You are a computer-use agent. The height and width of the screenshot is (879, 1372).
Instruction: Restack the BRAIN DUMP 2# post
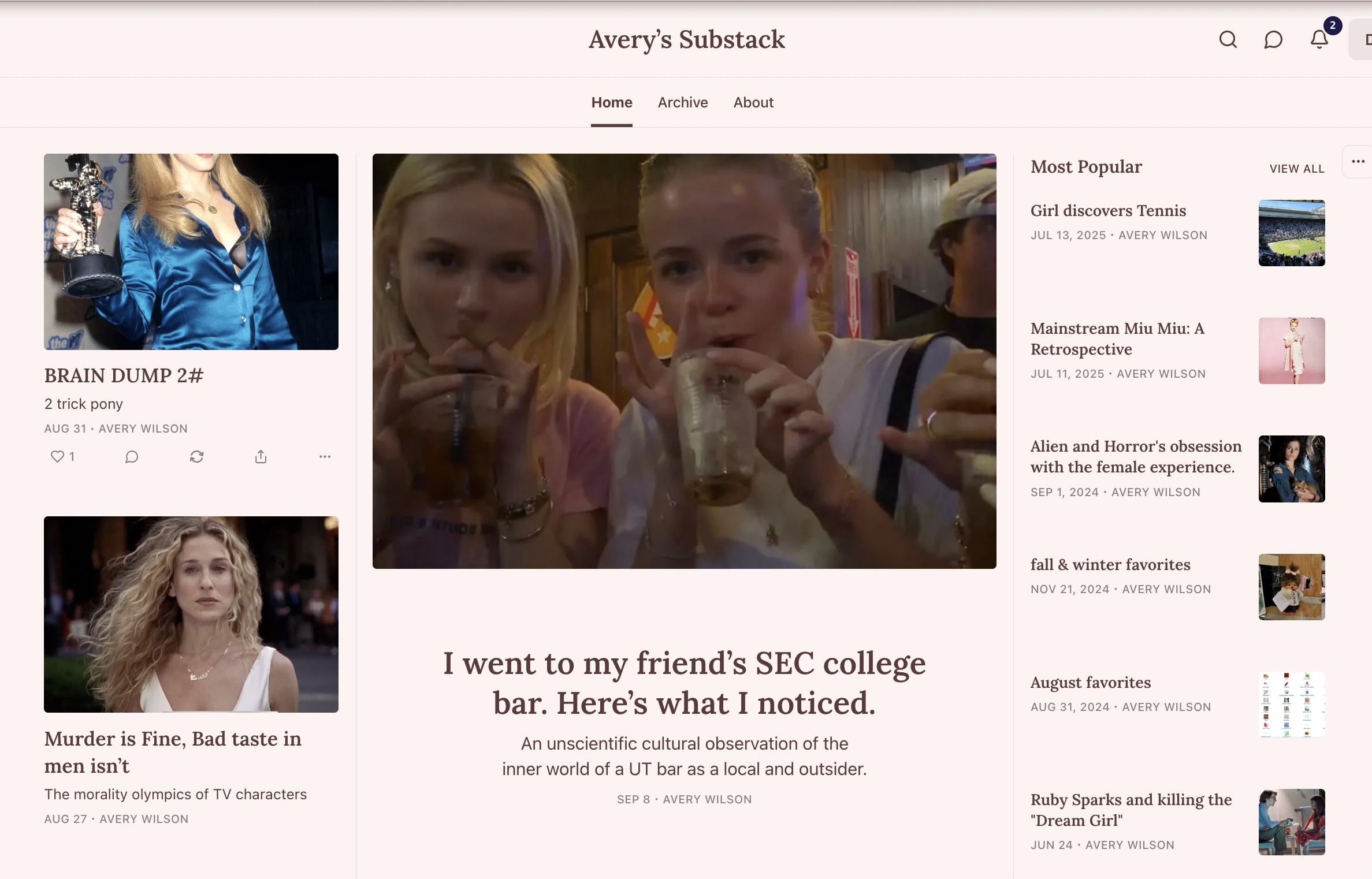click(196, 457)
